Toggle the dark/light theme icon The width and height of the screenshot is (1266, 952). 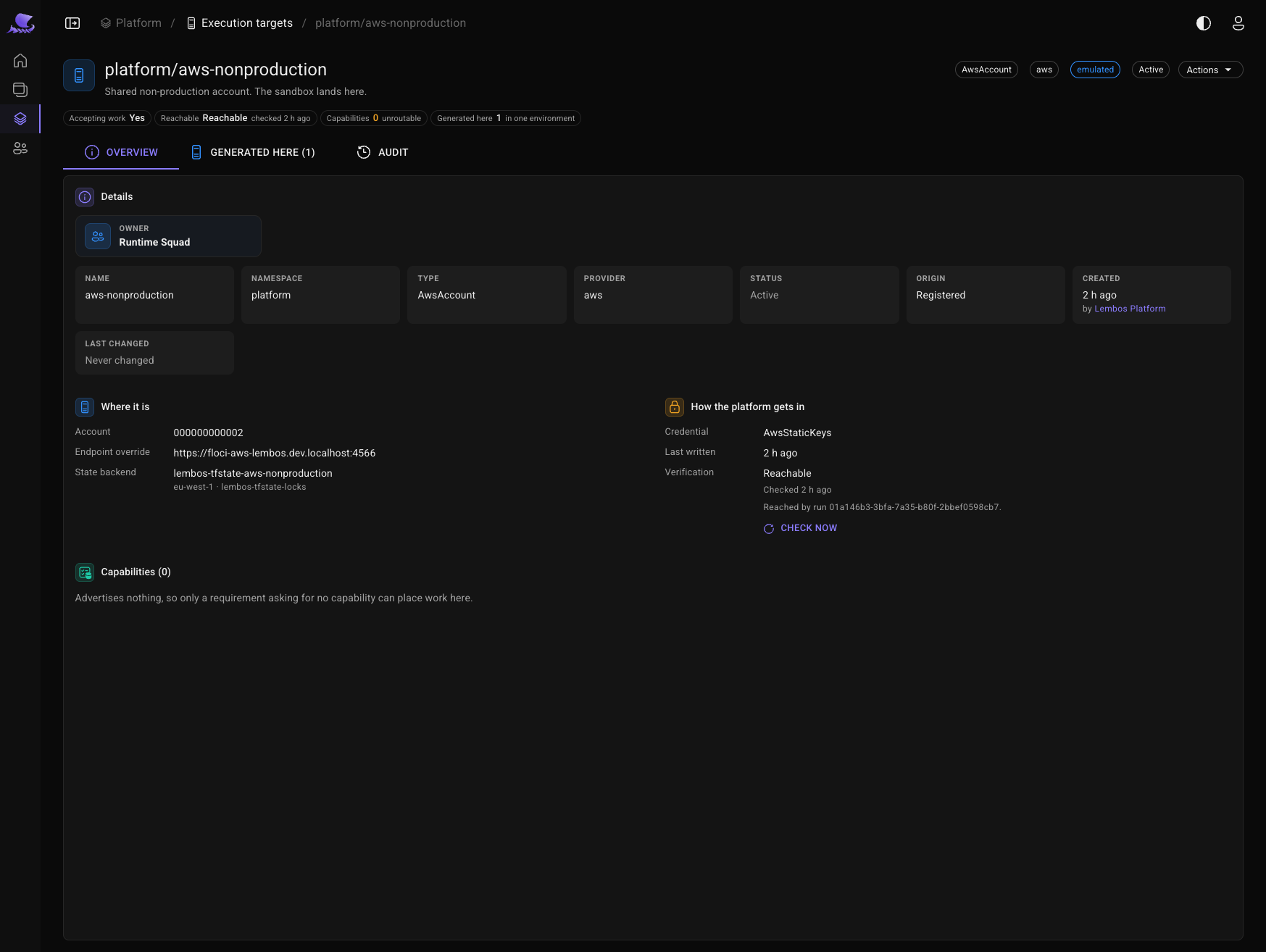click(x=1204, y=23)
